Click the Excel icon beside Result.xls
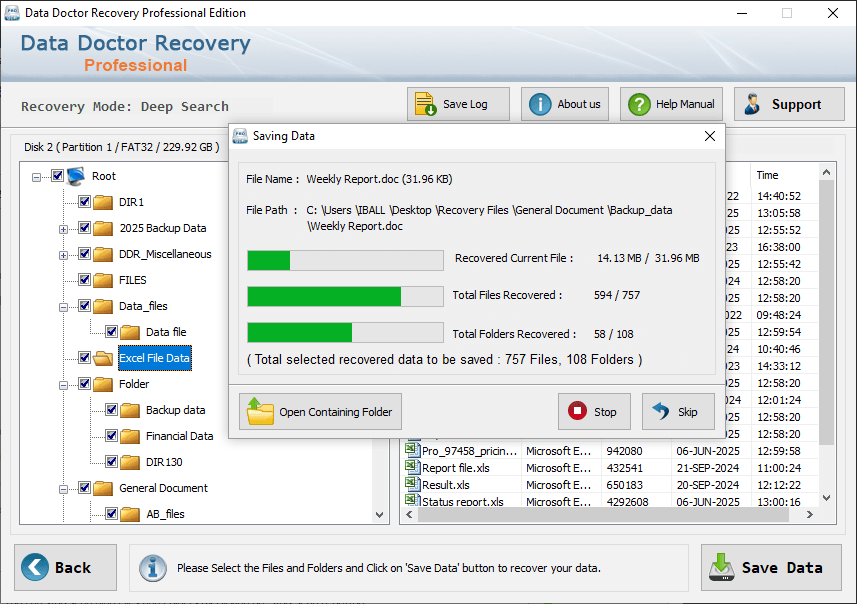The height and width of the screenshot is (604, 857). tap(412, 484)
